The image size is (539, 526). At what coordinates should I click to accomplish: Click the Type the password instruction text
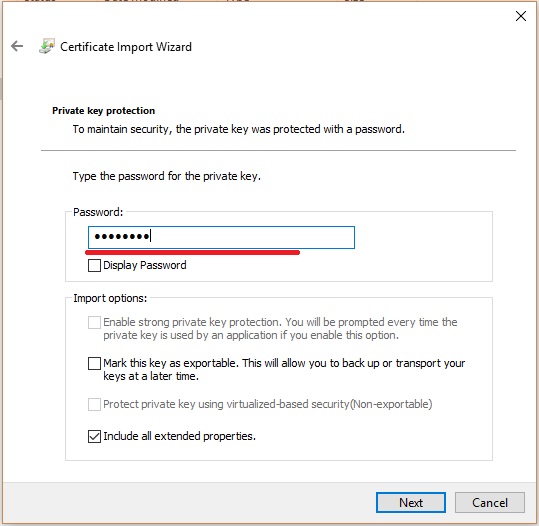pos(167,176)
